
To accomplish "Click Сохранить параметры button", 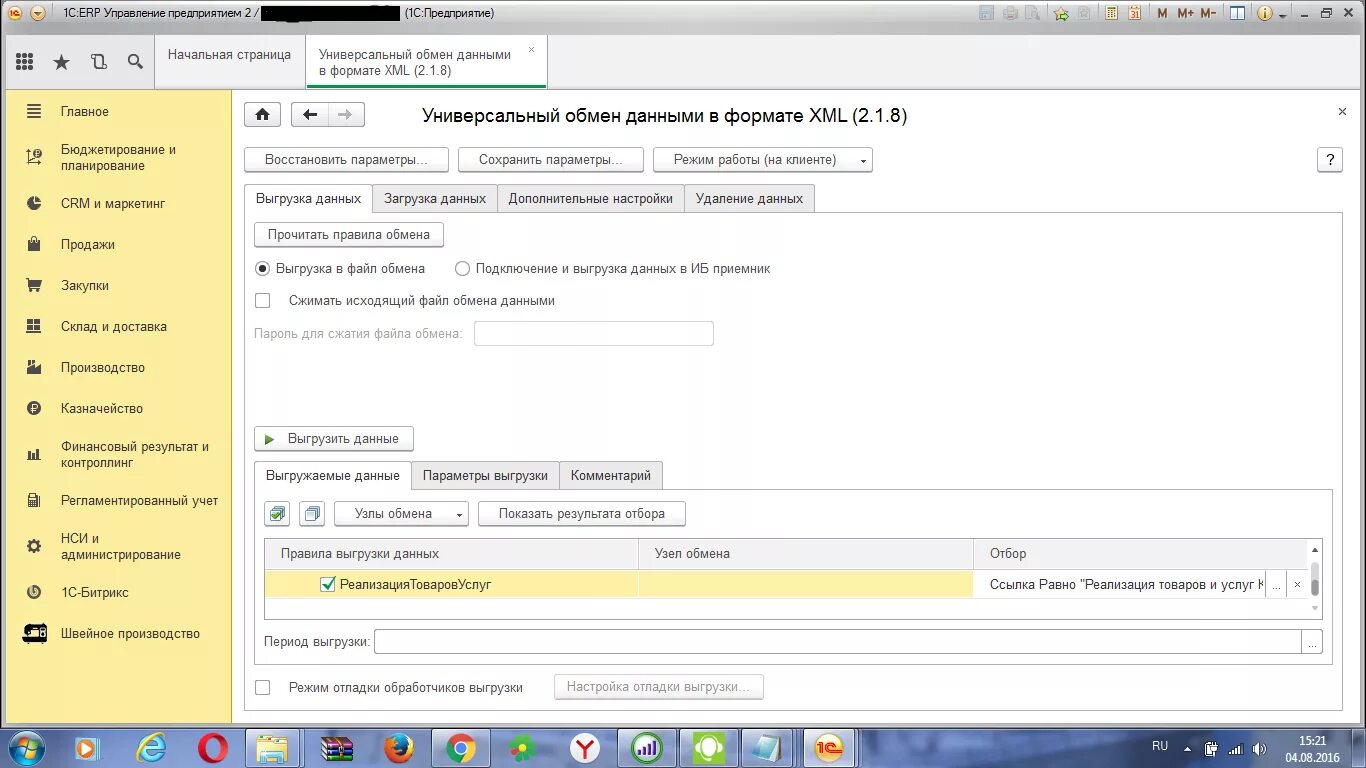I will pyautogui.click(x=550, y=160).
